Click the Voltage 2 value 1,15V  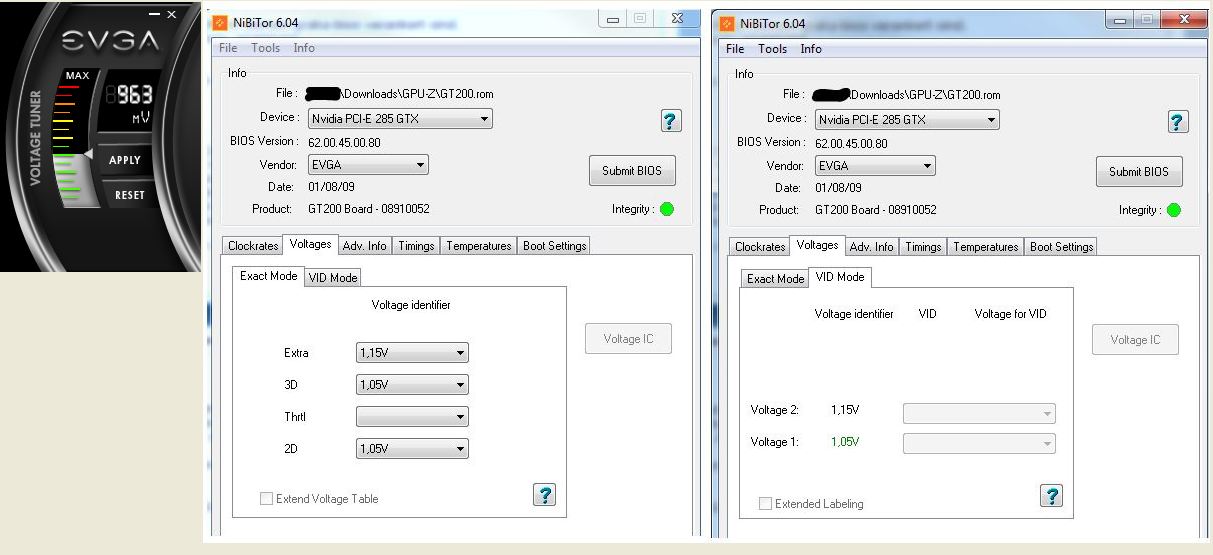(845, 410)
